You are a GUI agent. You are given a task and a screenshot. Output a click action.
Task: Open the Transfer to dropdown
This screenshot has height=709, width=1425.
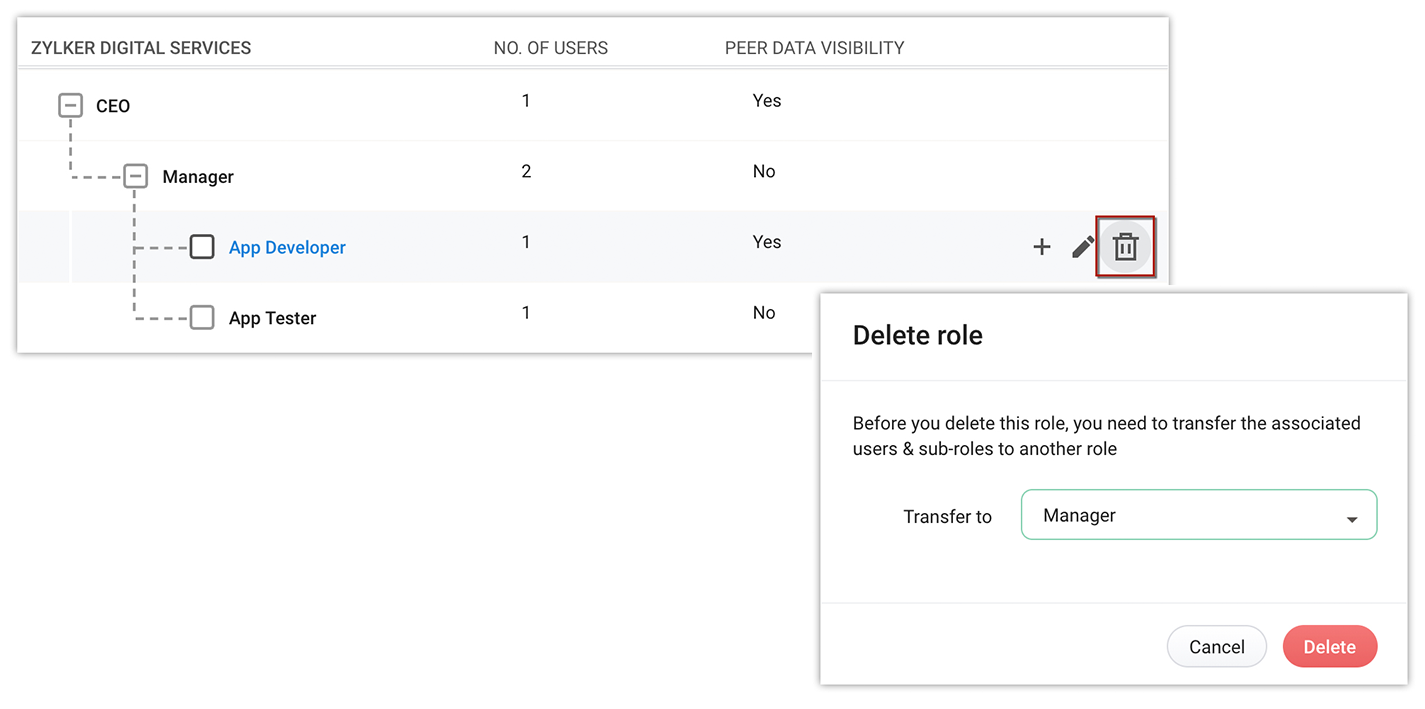click(1198, 515)
